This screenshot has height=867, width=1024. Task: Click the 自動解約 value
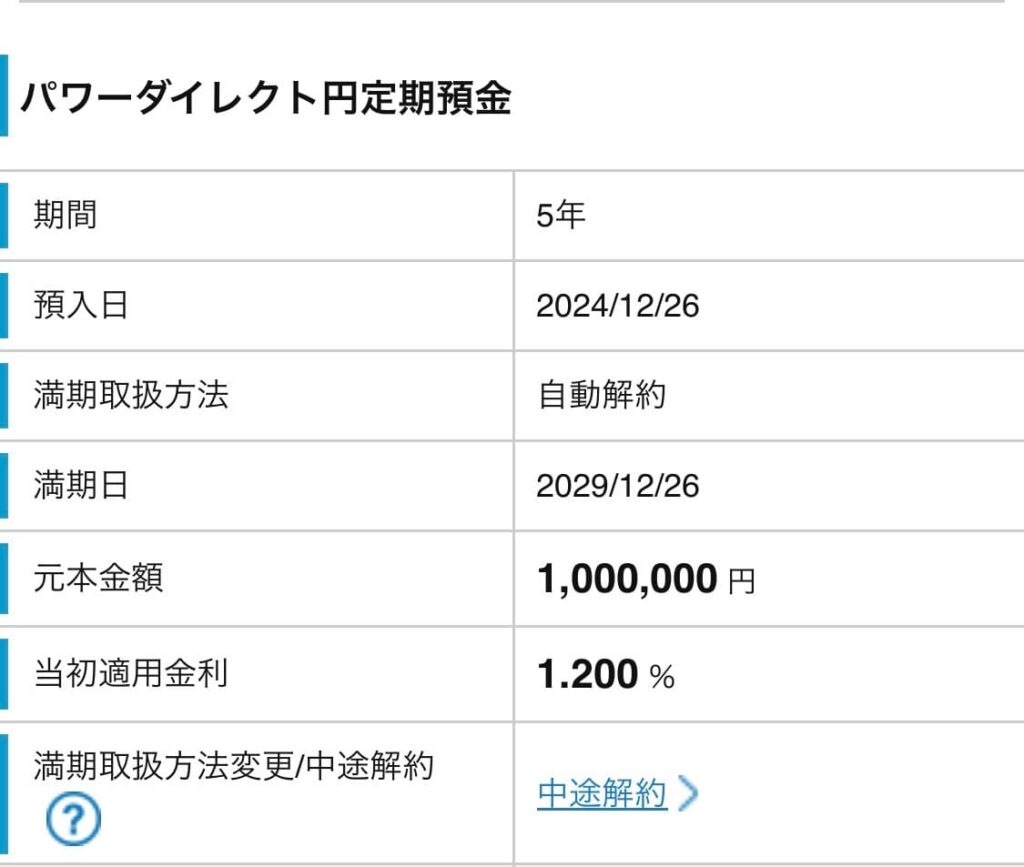601,396
